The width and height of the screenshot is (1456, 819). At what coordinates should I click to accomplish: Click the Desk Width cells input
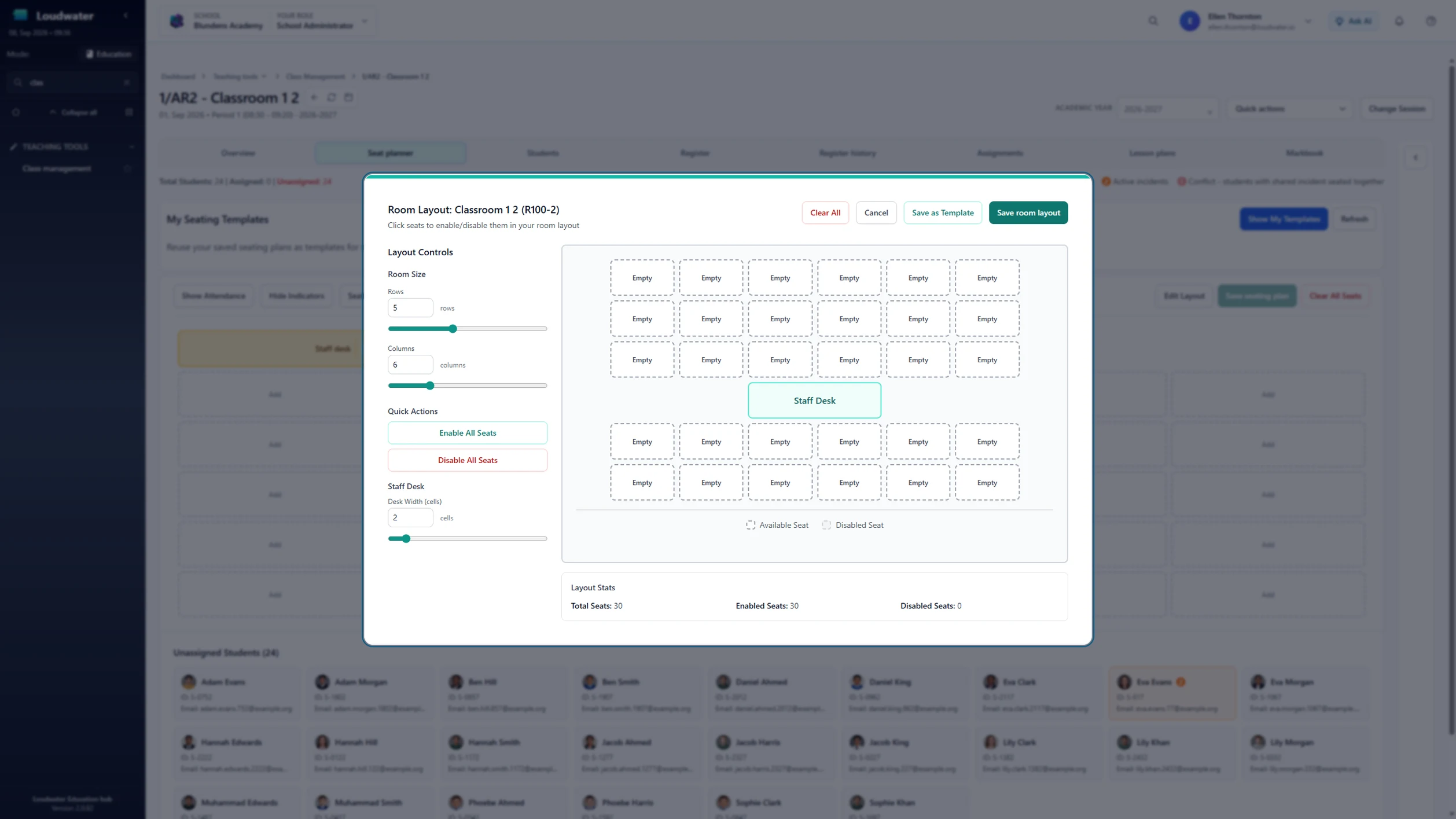pos(410,517)
